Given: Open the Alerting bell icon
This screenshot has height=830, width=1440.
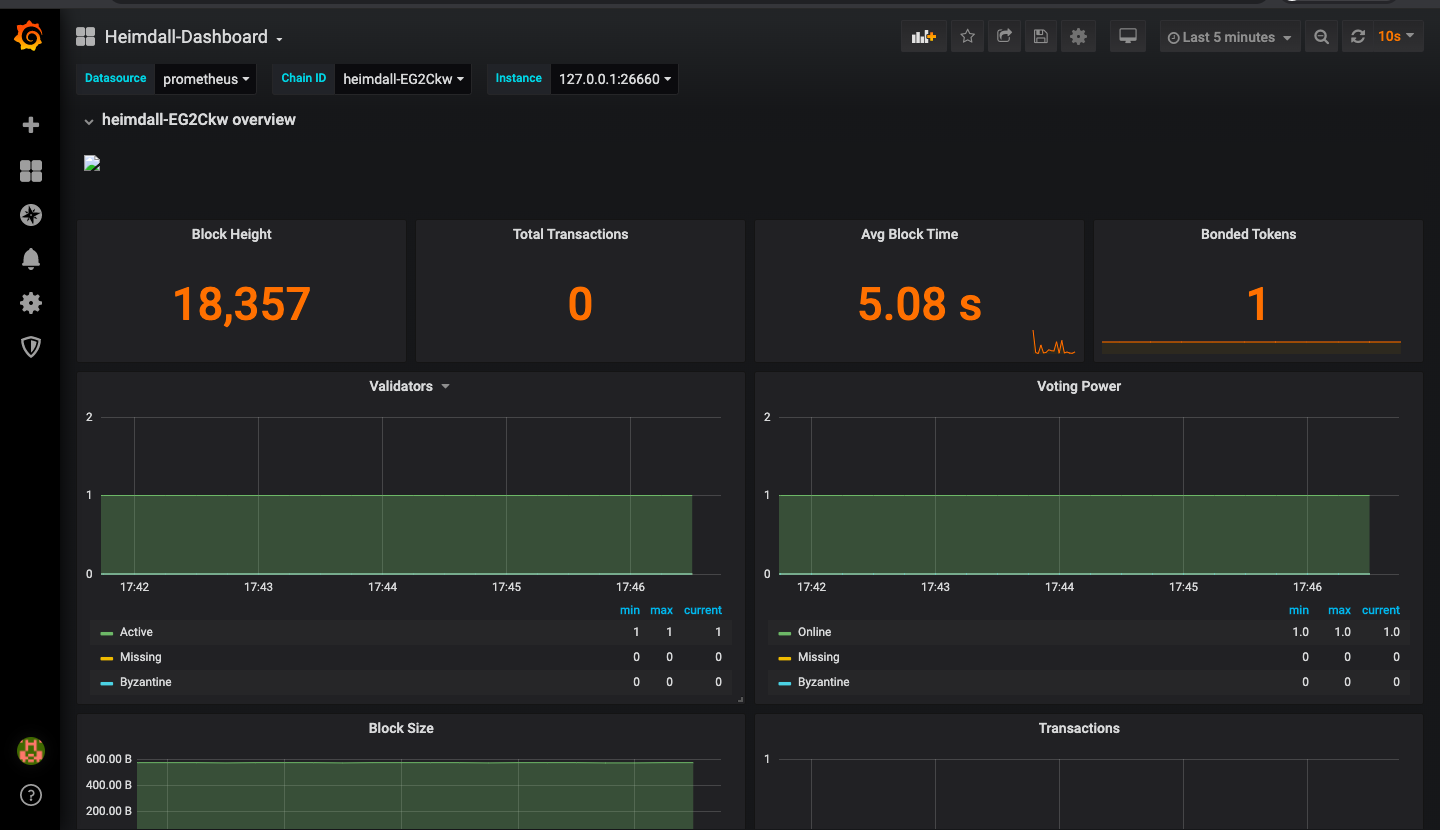Looking at the screenshot, I should point(31,259).
